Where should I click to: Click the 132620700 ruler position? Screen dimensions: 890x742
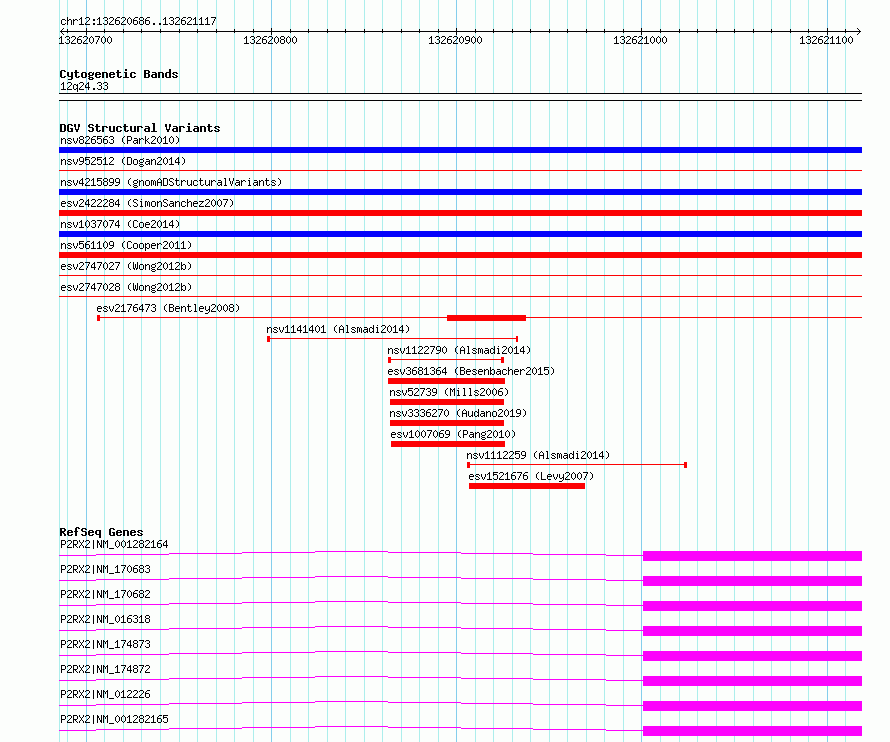(86, 40)
